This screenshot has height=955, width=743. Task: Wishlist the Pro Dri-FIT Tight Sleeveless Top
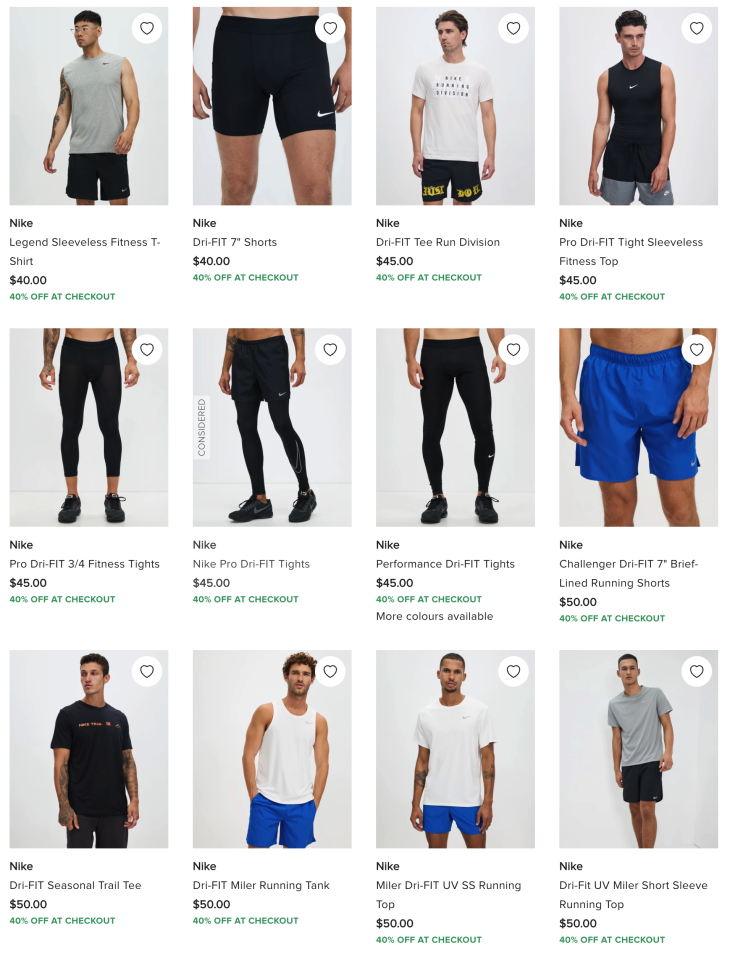coord(697,28)
